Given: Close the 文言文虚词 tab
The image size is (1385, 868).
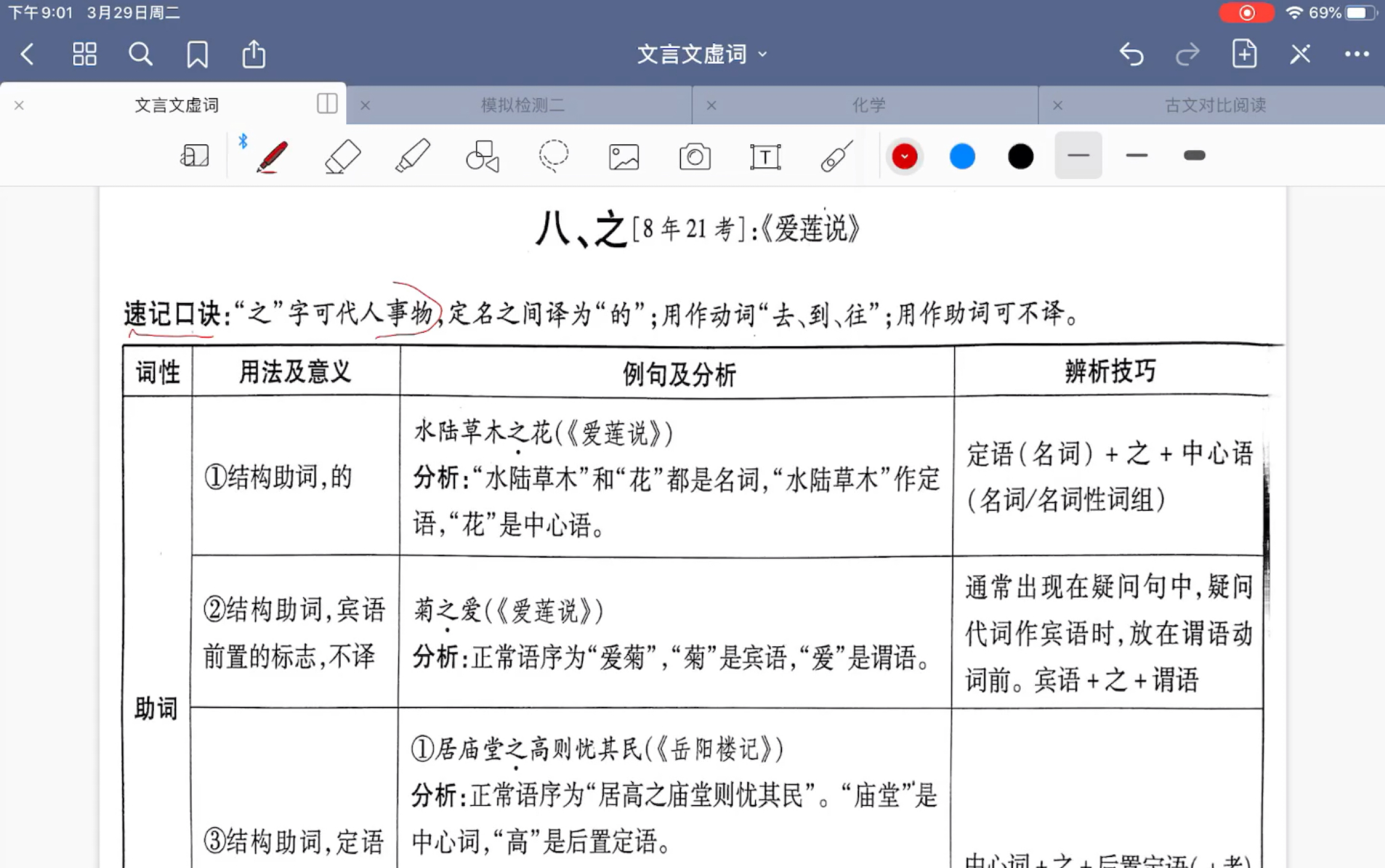Looking at the screenshot, I should (19, 106).
